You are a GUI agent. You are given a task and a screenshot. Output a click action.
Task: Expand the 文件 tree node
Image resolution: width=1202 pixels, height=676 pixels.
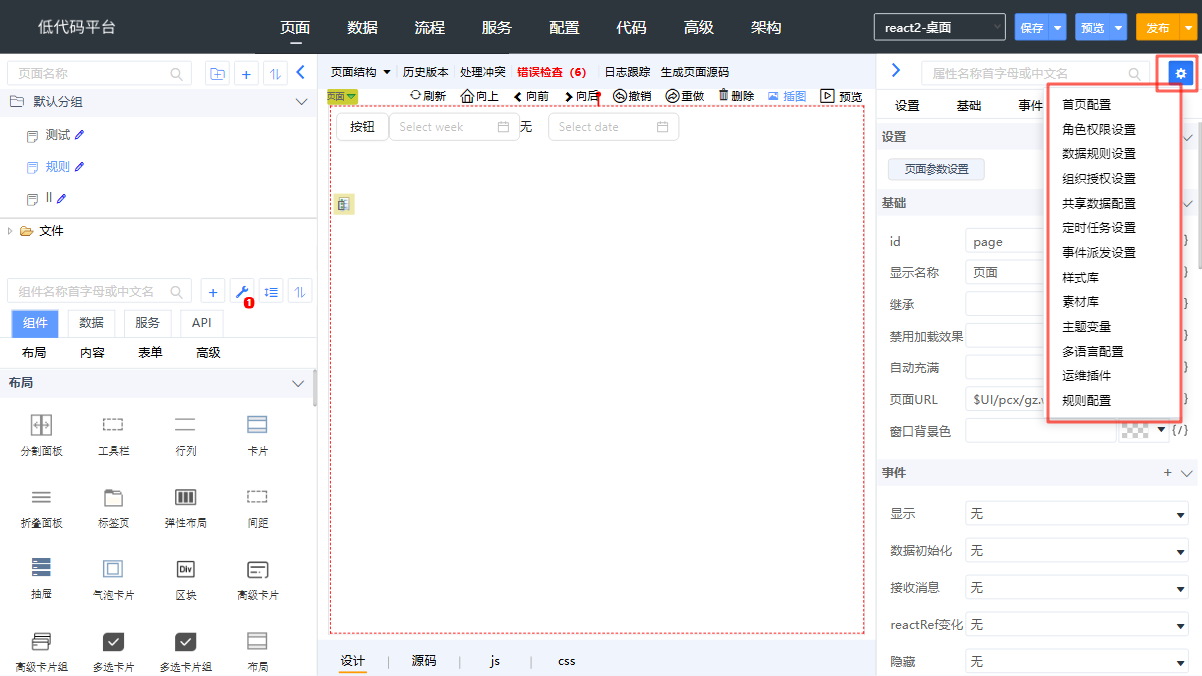[11, 231]
